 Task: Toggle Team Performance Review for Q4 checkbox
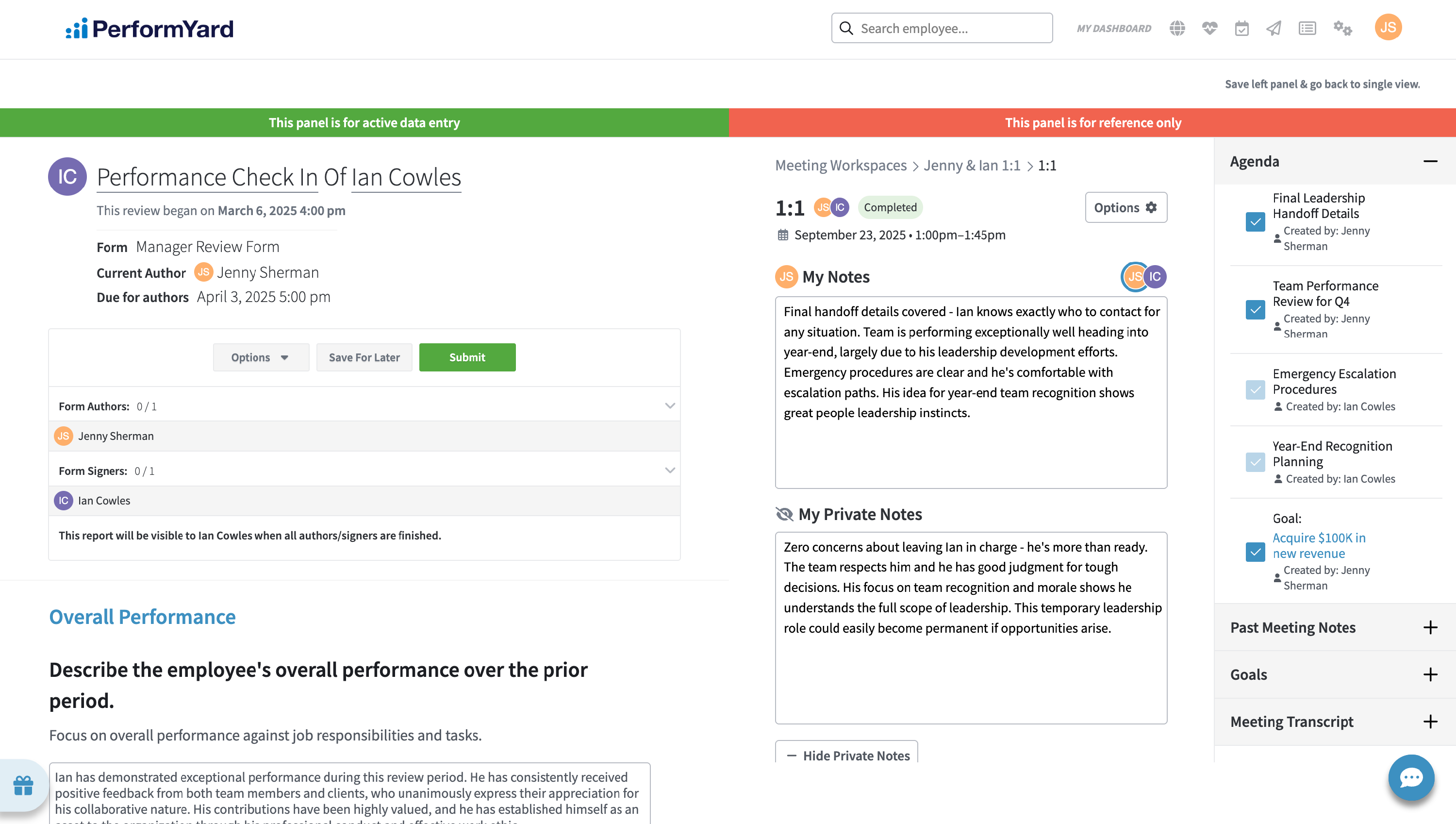pos(1255,310)
